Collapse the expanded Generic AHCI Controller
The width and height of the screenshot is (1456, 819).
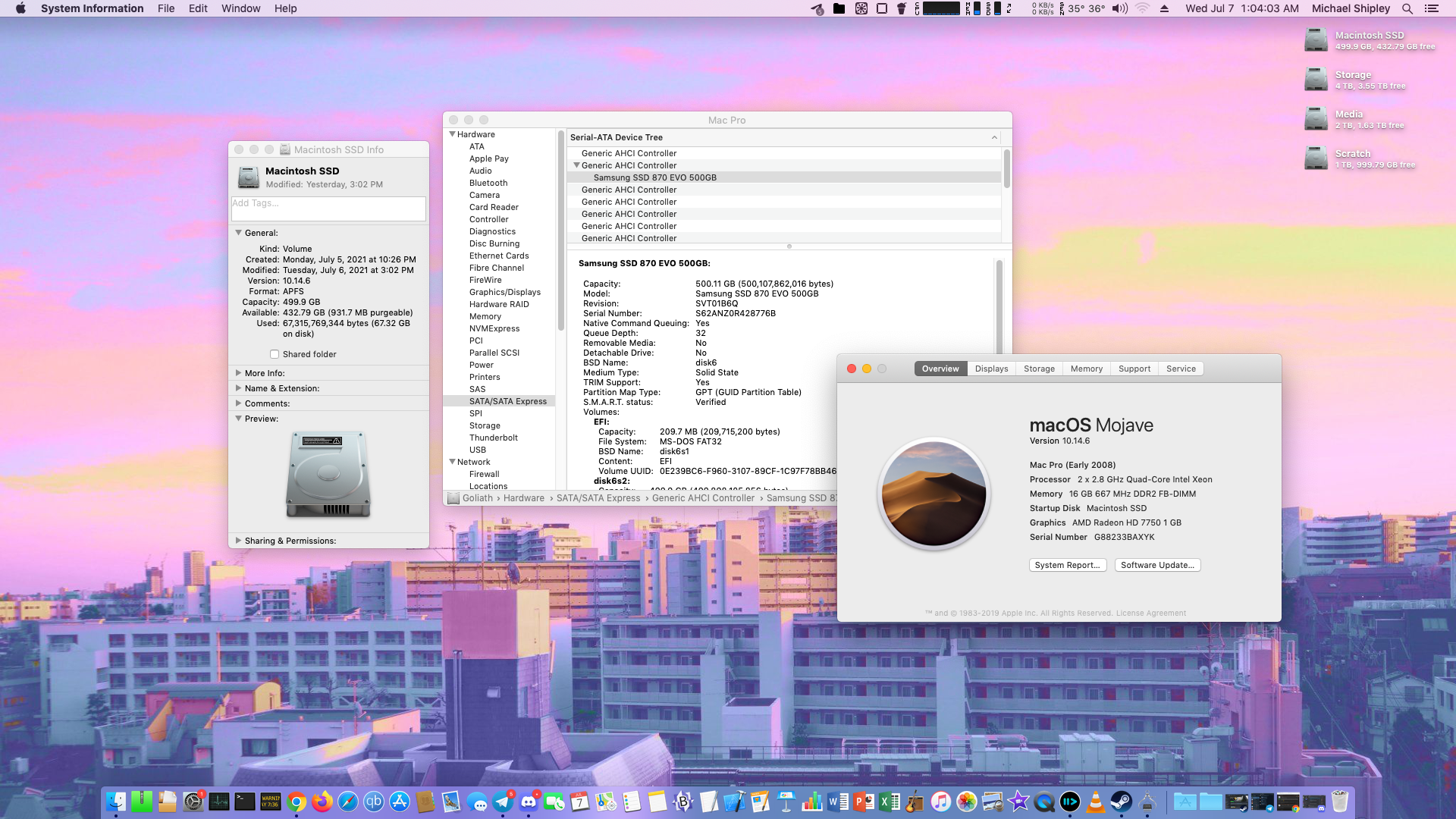tap(576, 165)
